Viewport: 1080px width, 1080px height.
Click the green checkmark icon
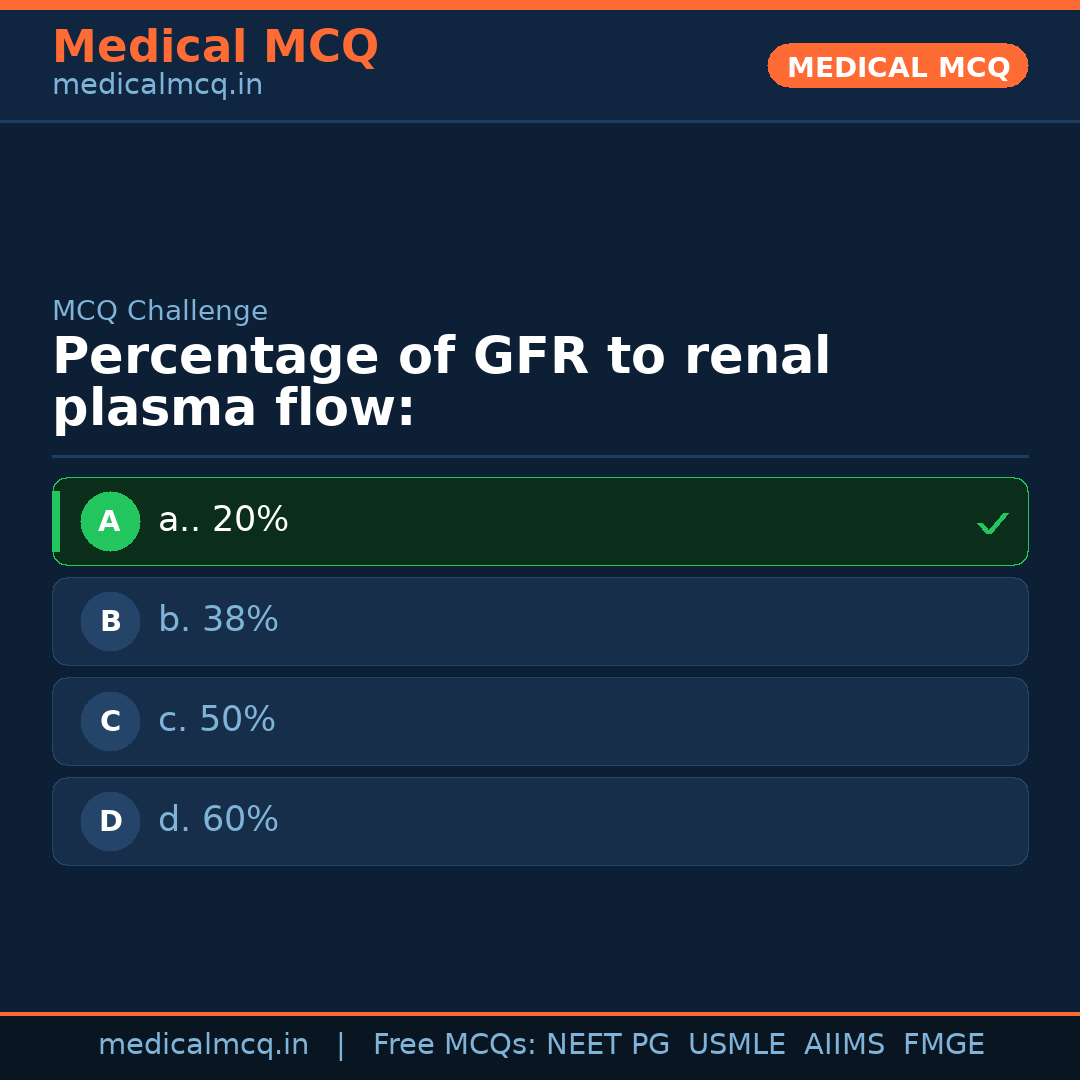992,523
